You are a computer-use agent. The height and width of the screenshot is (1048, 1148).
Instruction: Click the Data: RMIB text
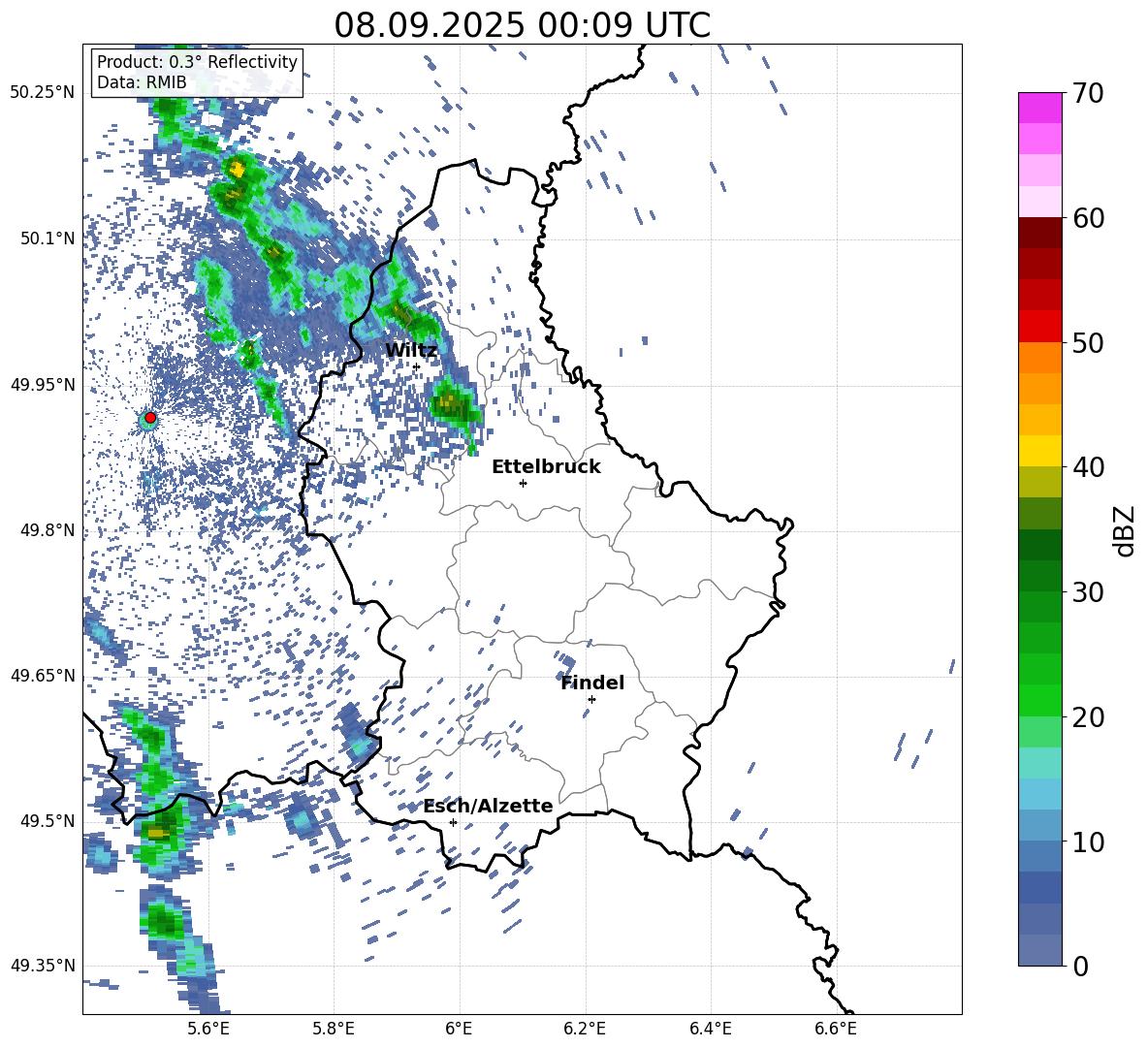(x=142, y=82)
